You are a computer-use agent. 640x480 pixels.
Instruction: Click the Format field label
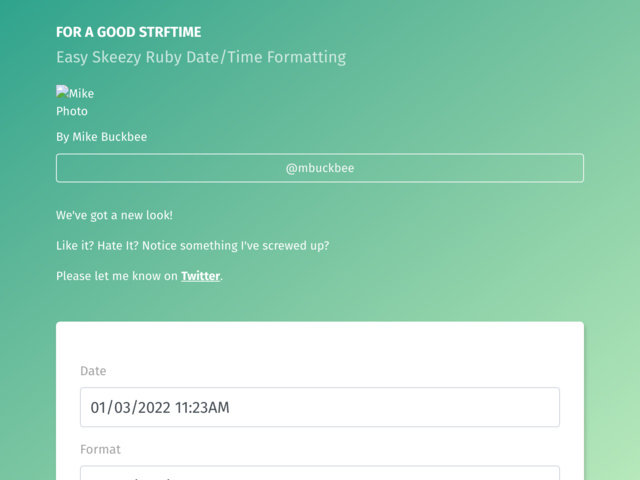[x=100, y=449]
